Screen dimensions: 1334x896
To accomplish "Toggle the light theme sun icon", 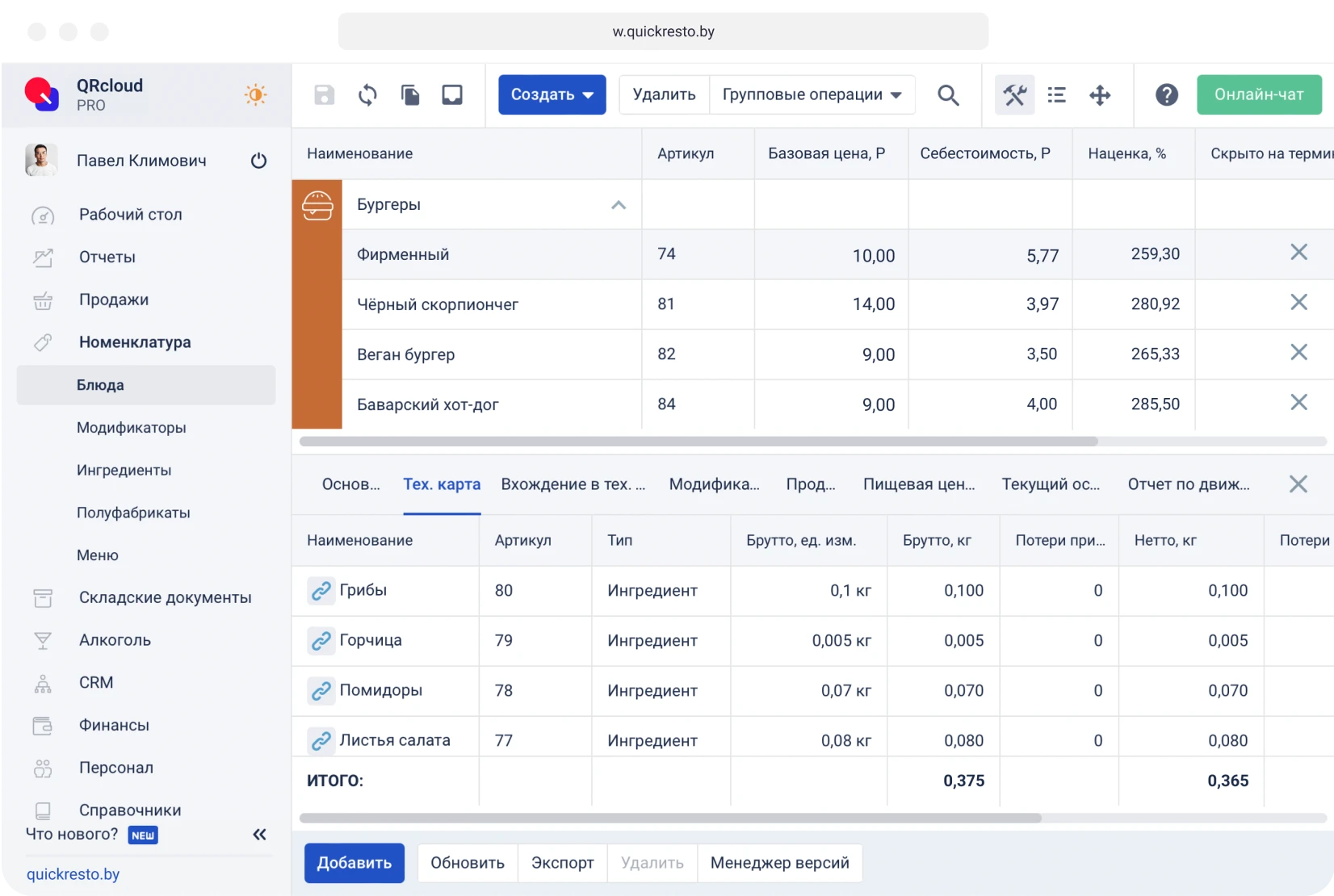I will point(255,94).
